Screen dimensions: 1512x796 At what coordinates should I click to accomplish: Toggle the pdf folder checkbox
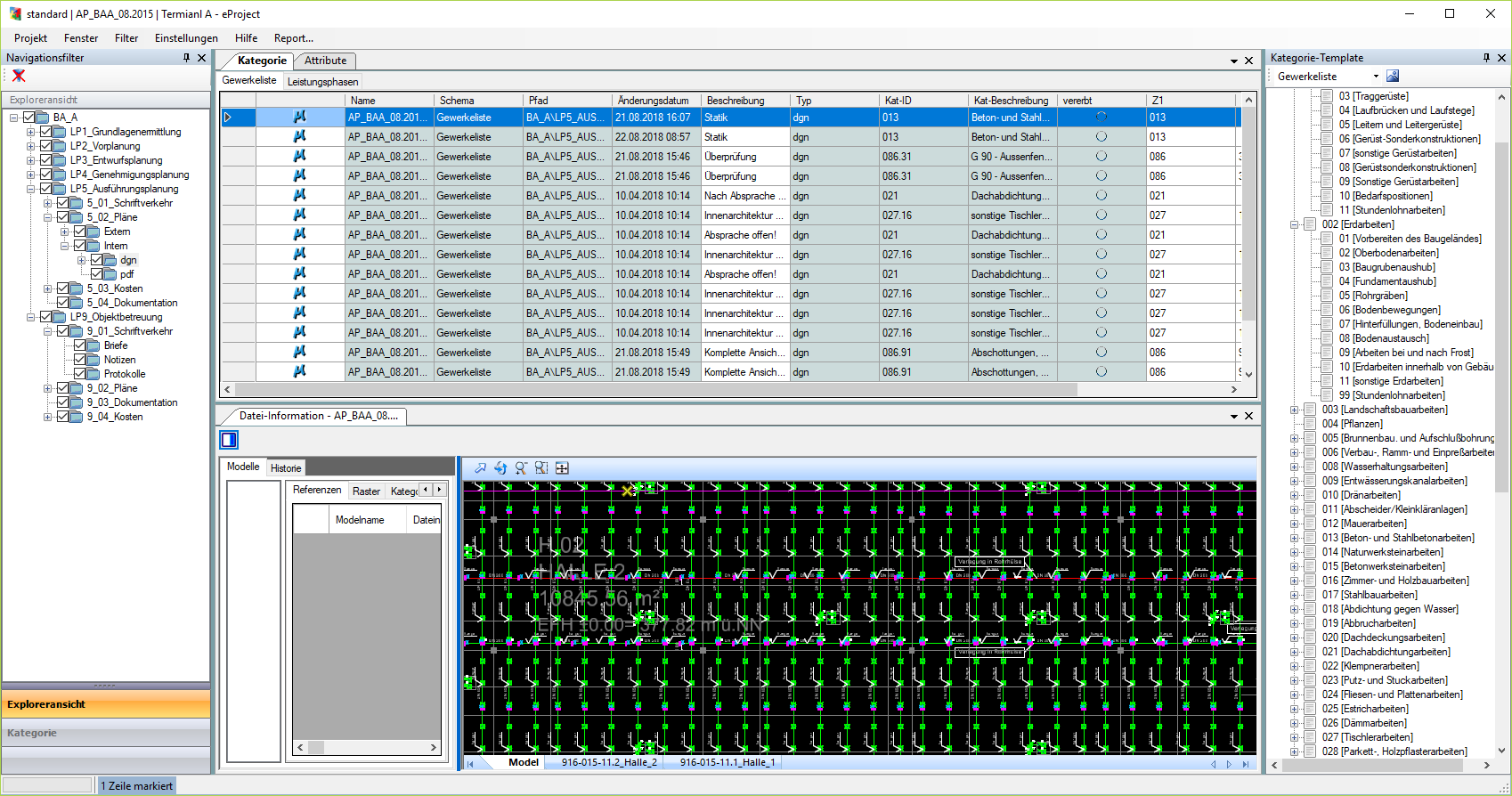pos(97,274)
